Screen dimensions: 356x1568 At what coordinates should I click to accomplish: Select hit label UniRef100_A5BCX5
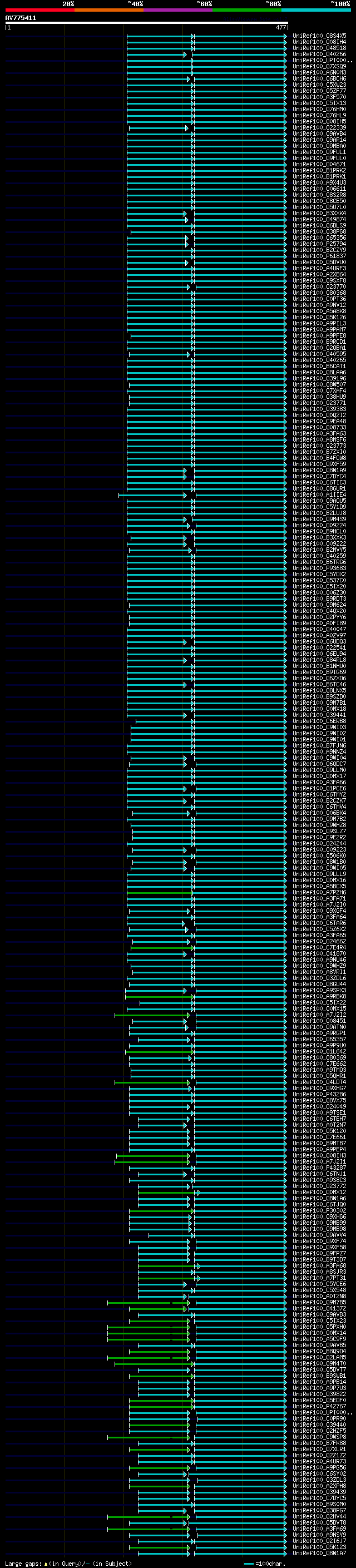pos(319,886)
